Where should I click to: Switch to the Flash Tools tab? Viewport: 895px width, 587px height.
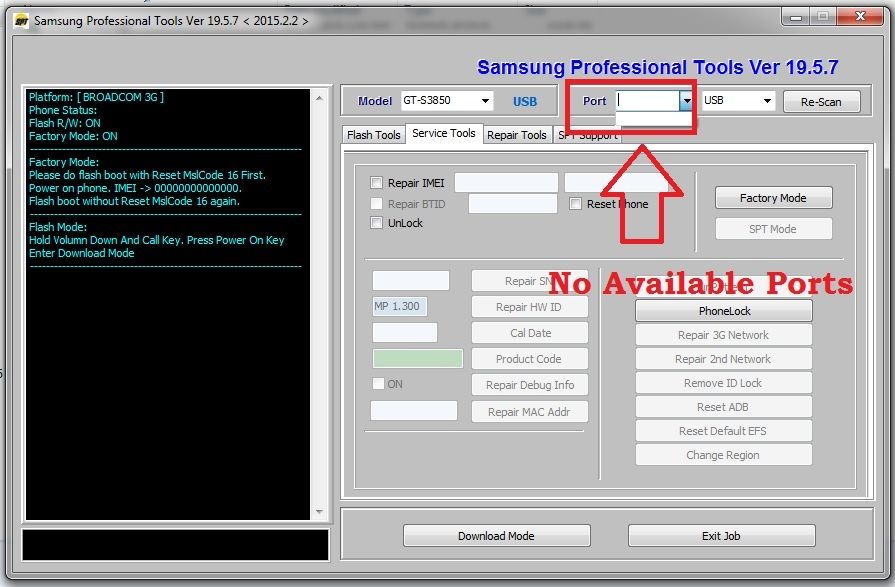pyautogui.click(x=373, y=135)
